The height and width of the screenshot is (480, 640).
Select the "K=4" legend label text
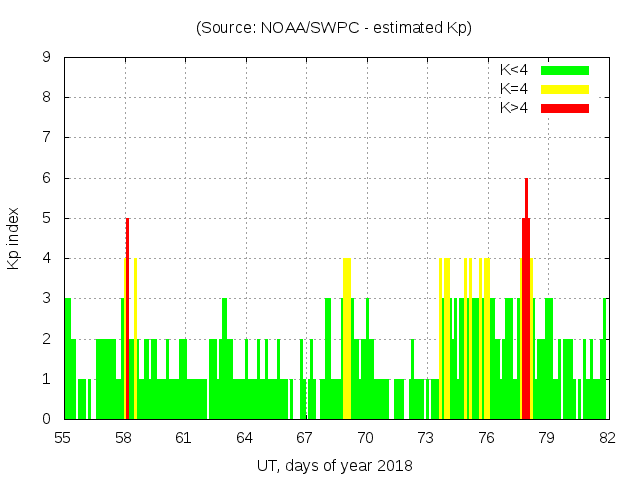(x=514, y=89)
